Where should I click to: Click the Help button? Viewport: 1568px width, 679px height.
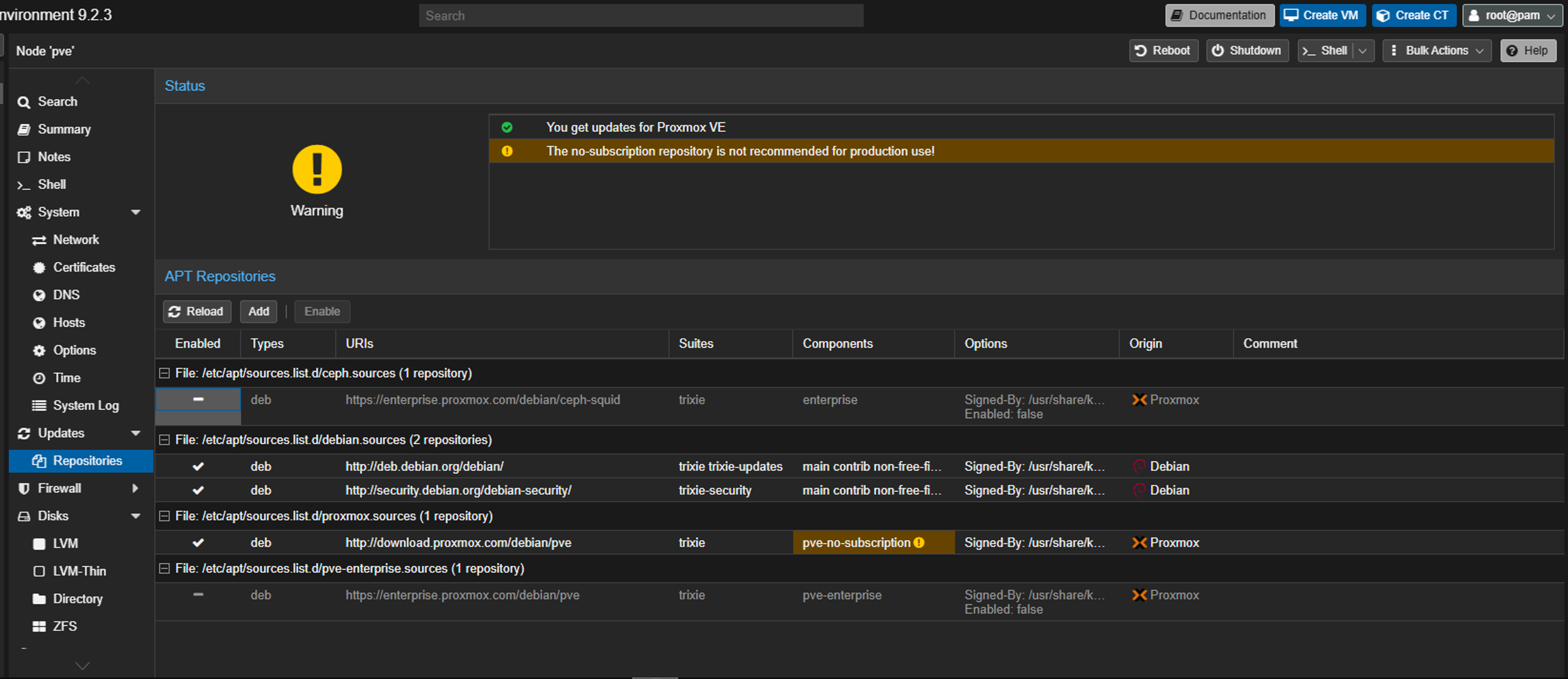(1528, 51)
